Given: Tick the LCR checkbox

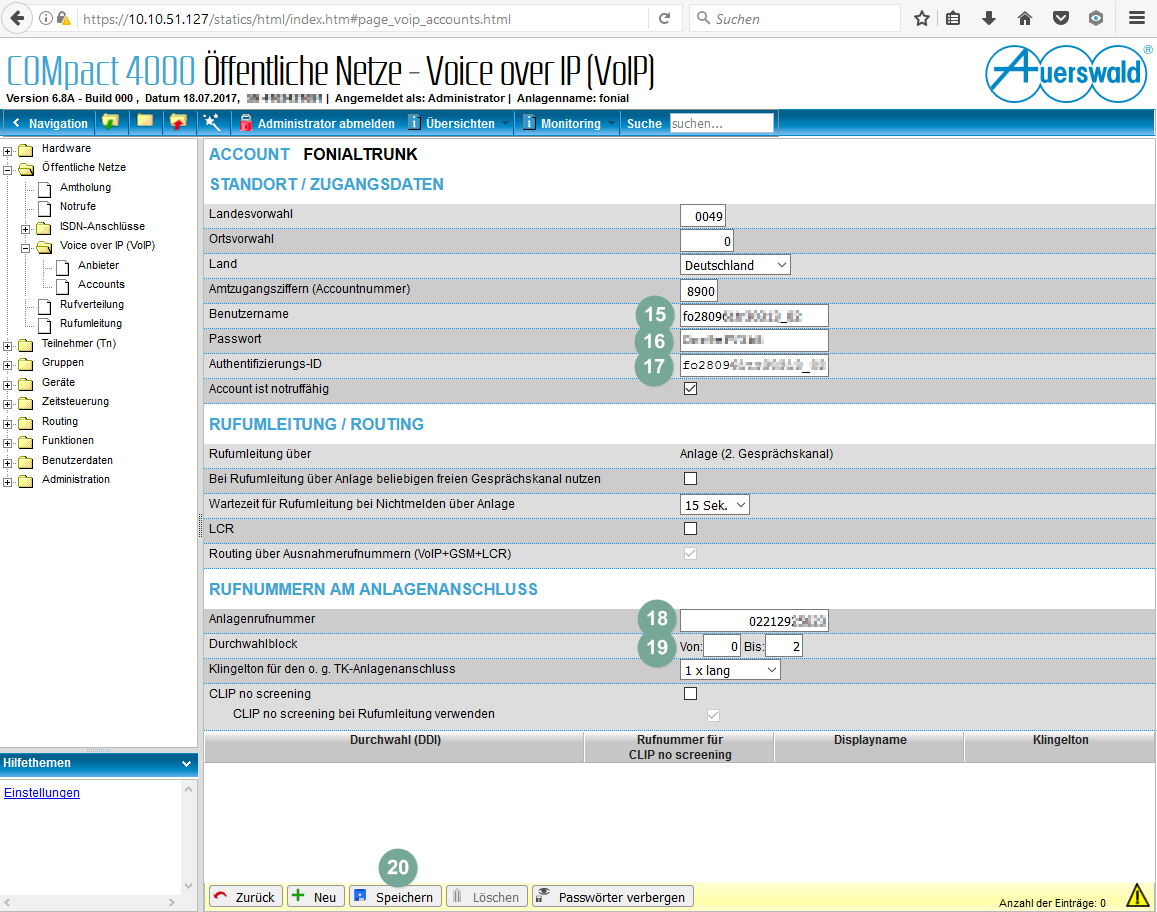Looking at the screenshot, I should [x=691, y=529].
